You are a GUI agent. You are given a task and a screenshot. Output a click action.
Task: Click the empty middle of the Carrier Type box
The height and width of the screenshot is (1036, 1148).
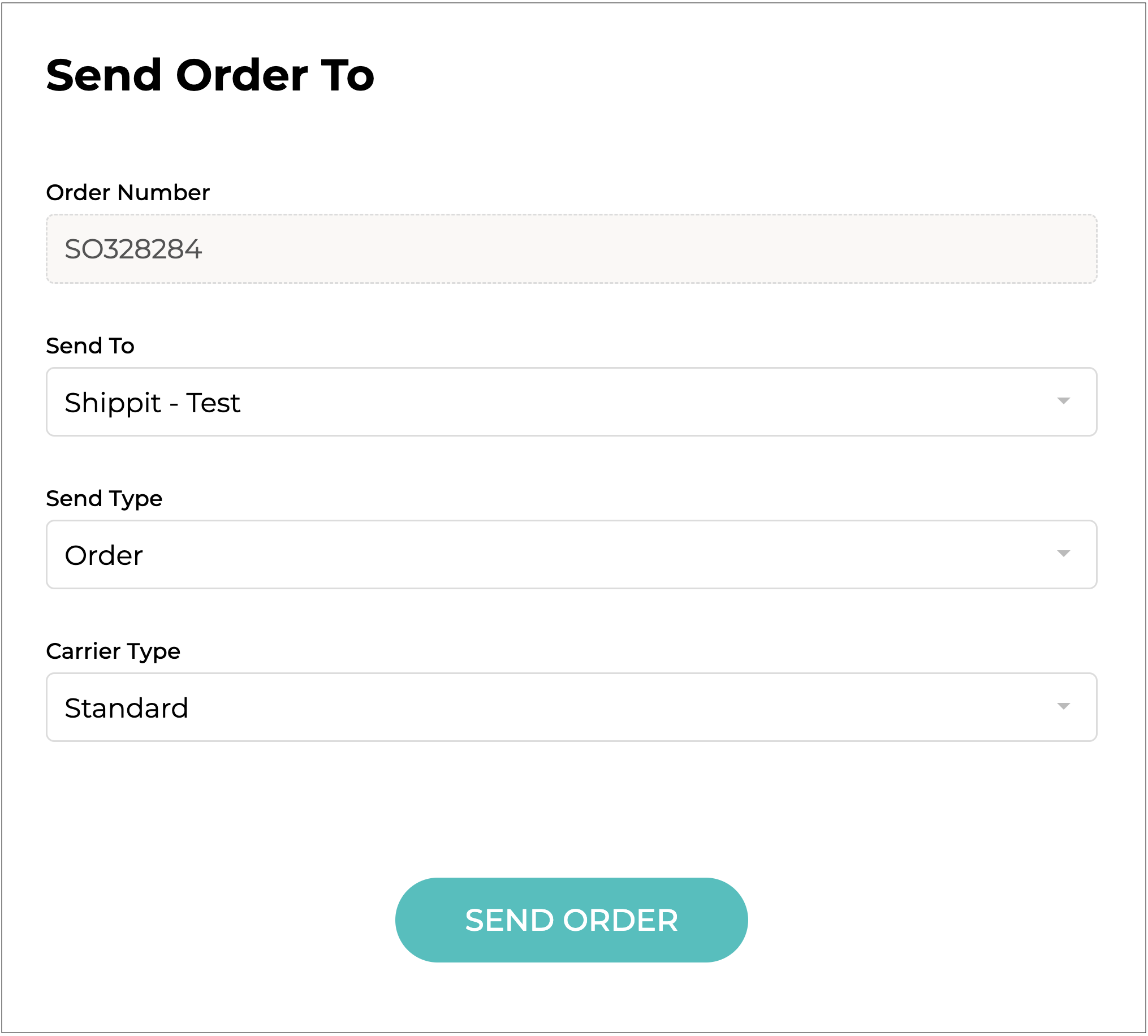point(626,707)
